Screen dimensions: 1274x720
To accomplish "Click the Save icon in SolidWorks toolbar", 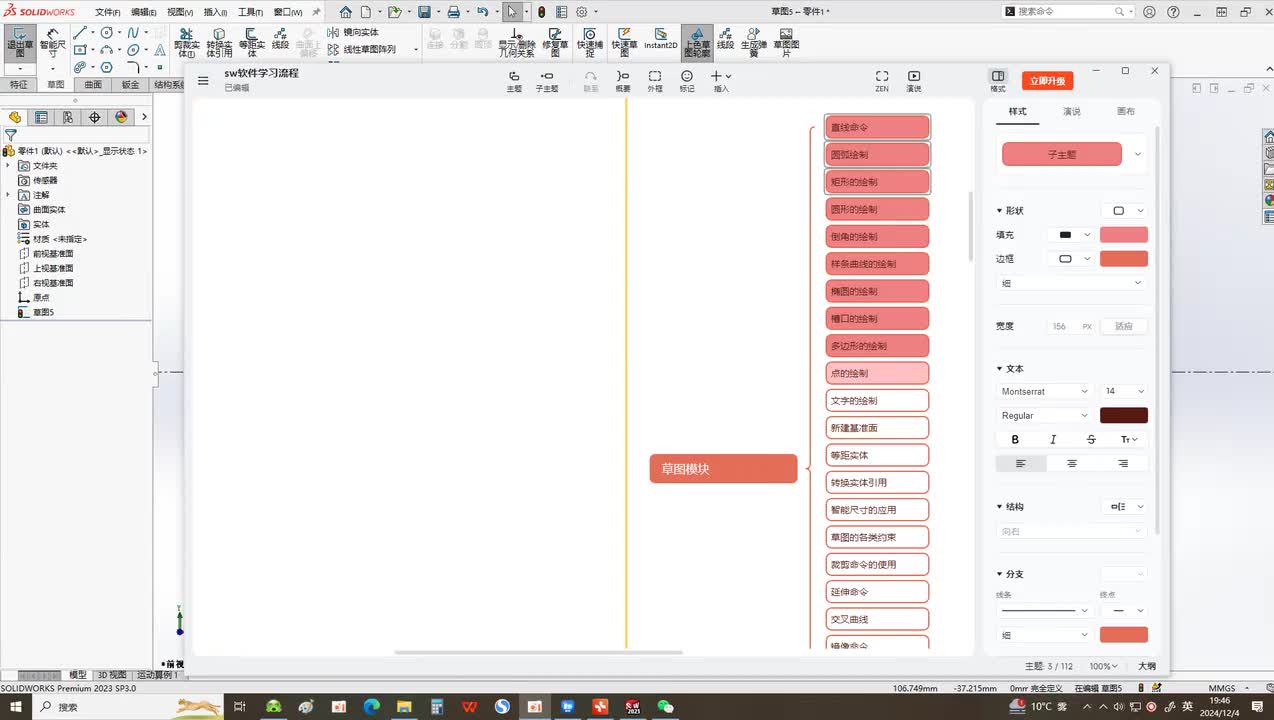I will 424,12.
